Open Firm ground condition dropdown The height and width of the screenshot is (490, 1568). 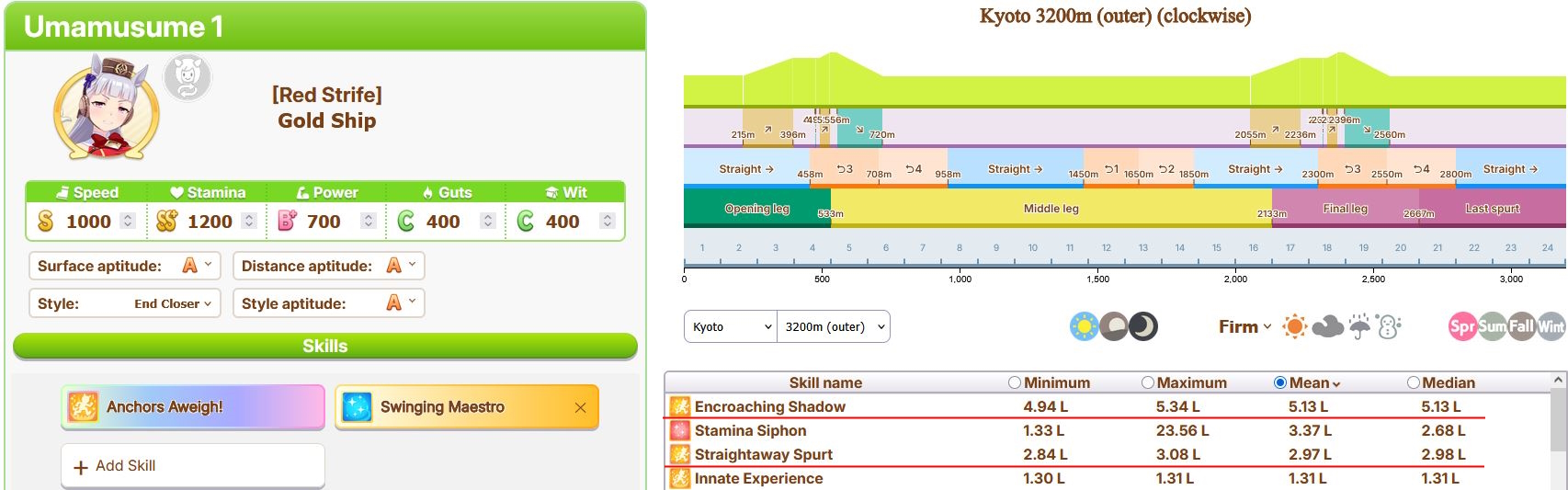click(x=1245, y=326)
